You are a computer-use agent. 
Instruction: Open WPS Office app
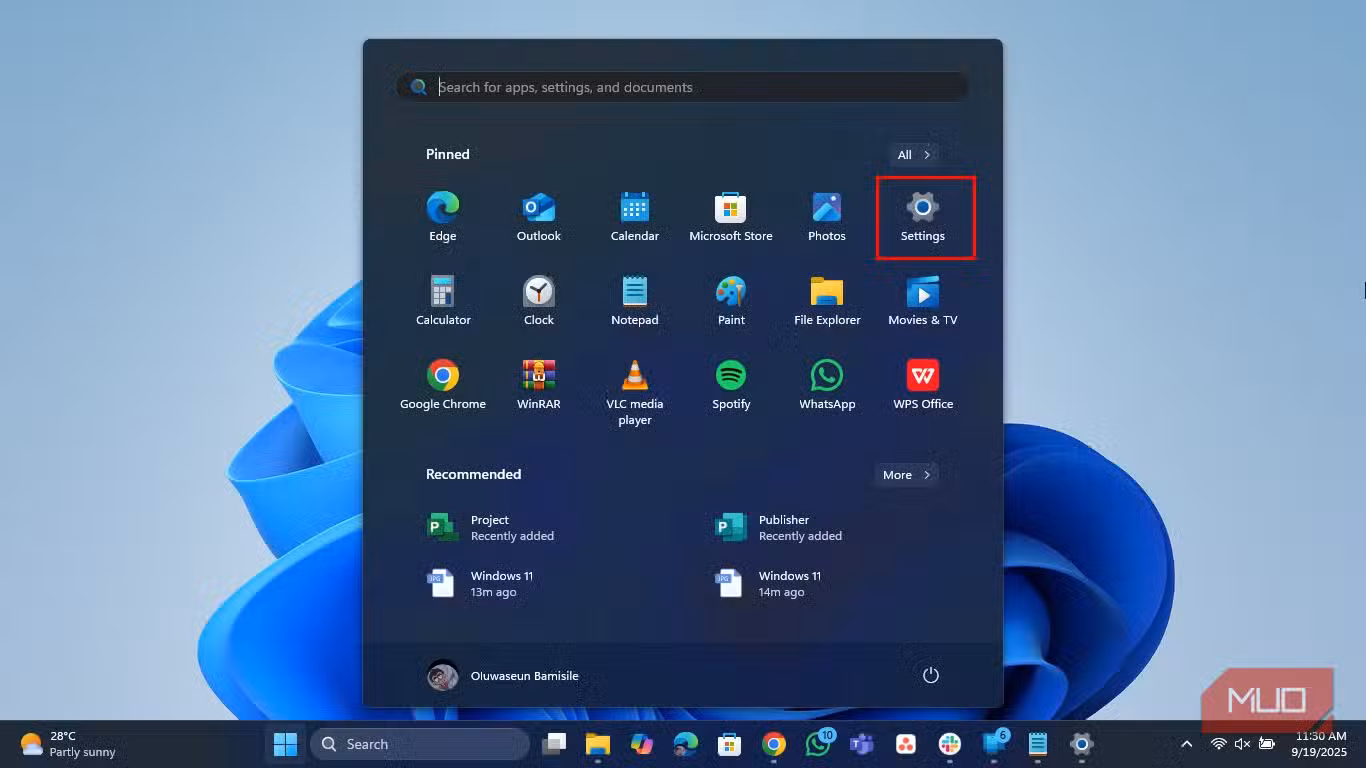[922, 385]
